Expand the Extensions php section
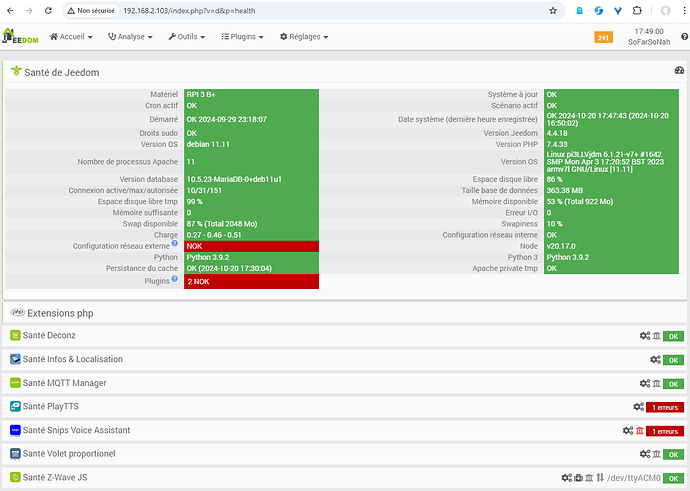Screen dimensions: 690x491 [345, 313]
